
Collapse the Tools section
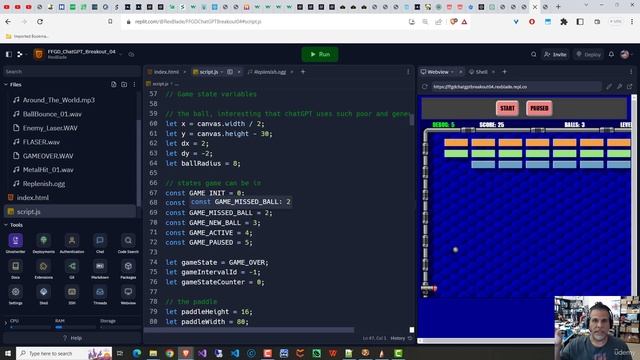pos(6,225)
